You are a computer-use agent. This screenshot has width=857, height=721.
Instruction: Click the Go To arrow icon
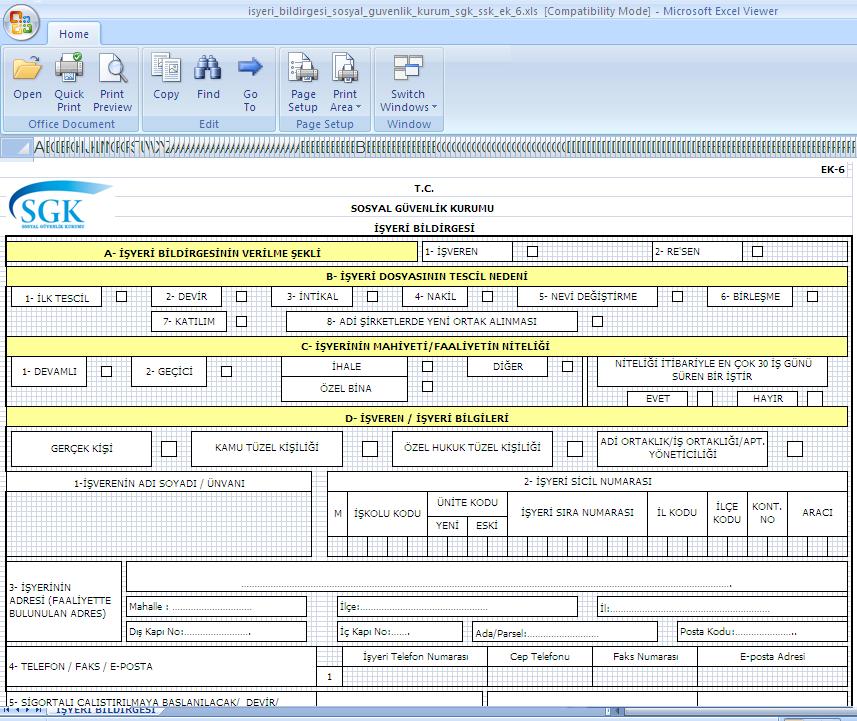coord(250,67)
